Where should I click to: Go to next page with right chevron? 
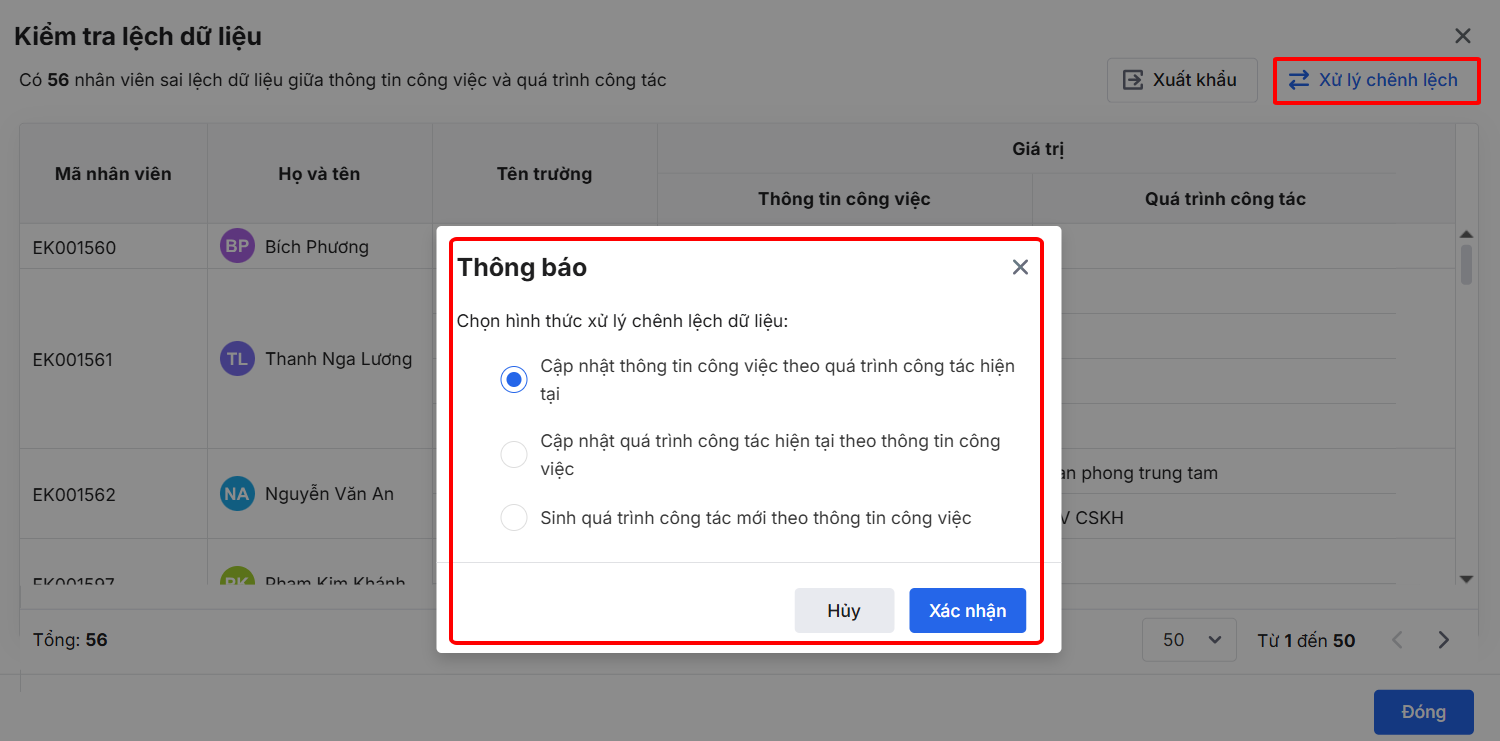coord(1443,640)
